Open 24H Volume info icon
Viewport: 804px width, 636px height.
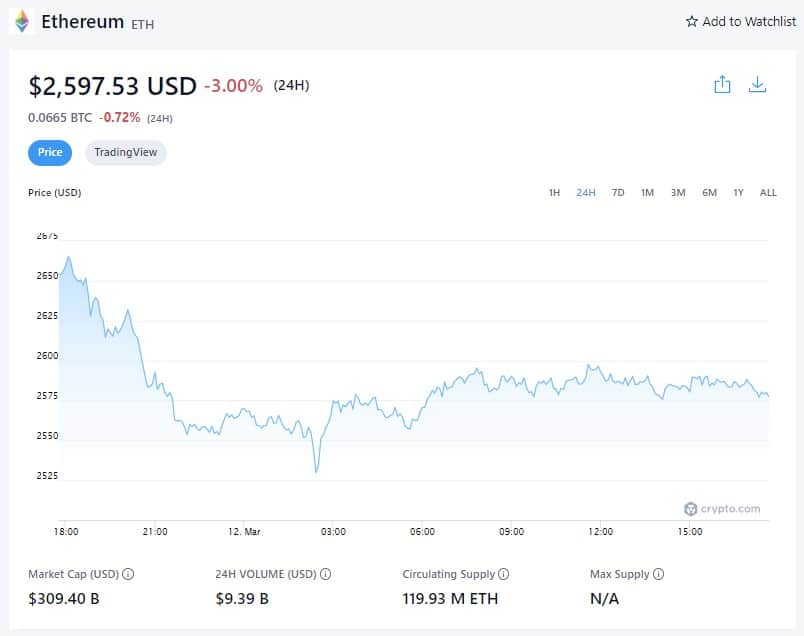325,574
